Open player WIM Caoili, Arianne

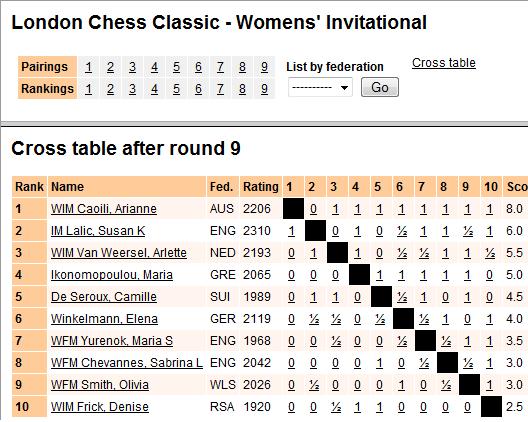click(104, 209)
